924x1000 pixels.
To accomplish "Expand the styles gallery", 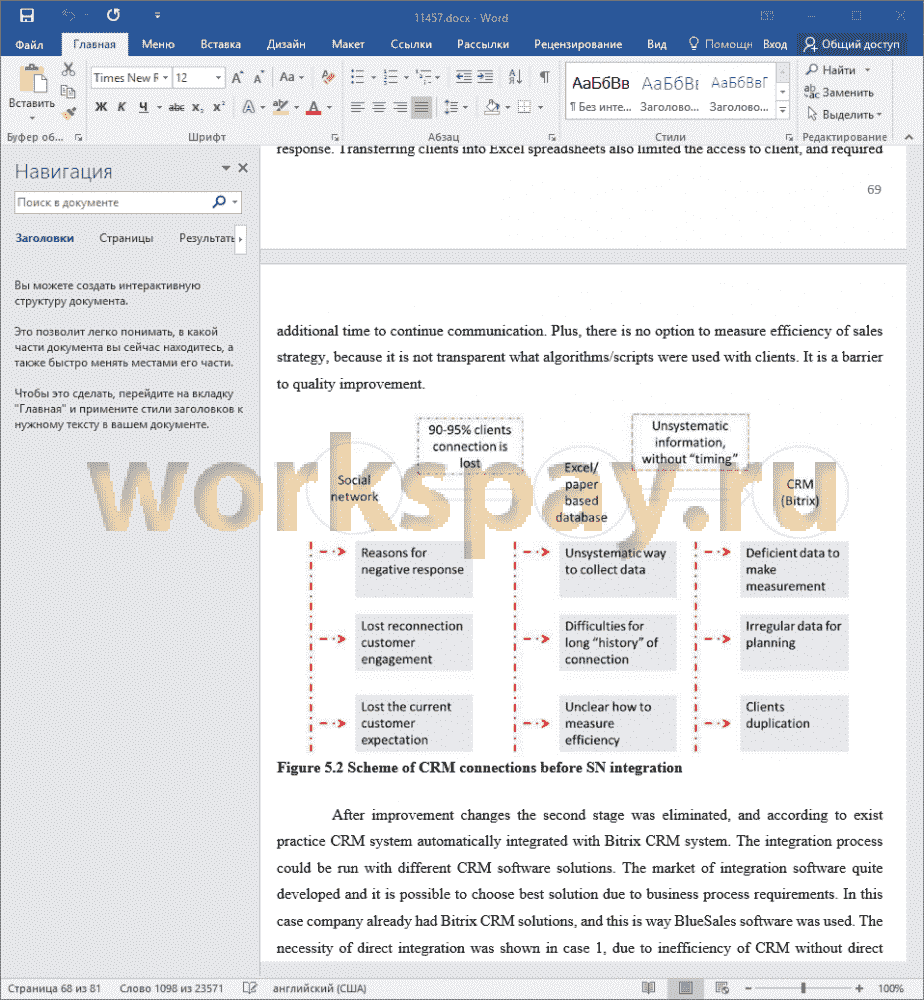I will click(782, 111).
